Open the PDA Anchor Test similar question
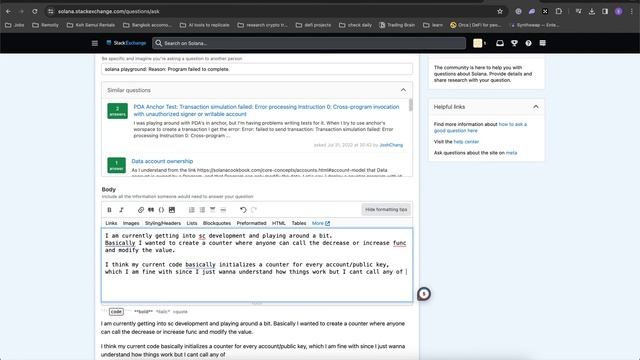Screen dimensions: 640x360 (x=266, y=111)
